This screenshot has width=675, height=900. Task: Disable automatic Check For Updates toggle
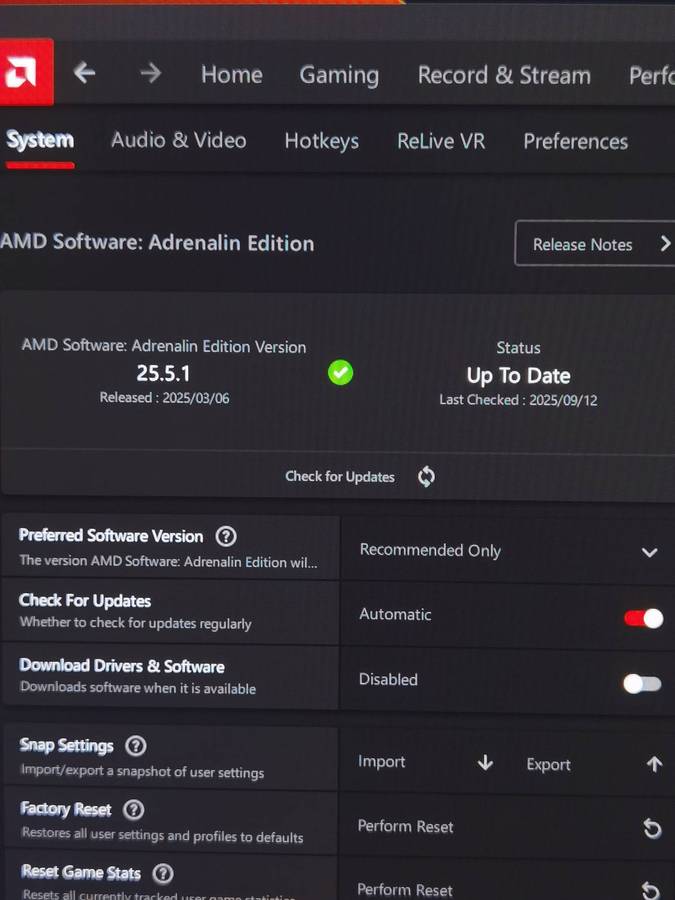coord(643,618)
